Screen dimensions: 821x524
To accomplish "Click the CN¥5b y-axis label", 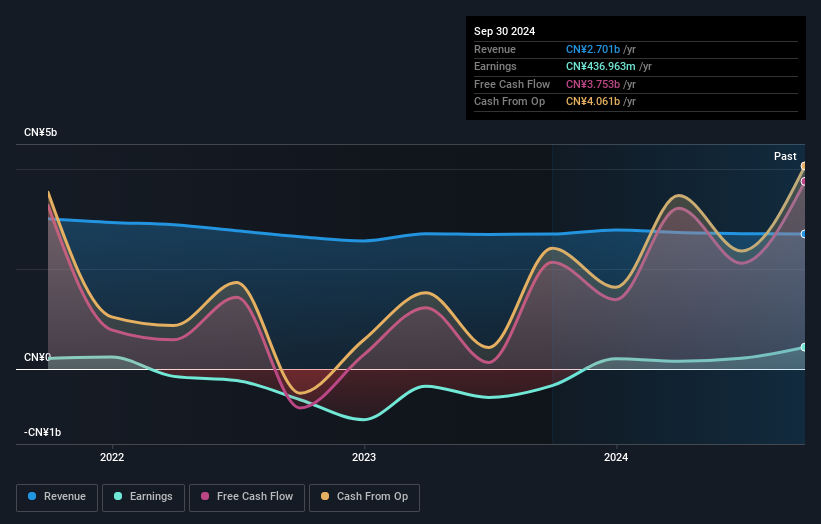I will coord(40,132).
